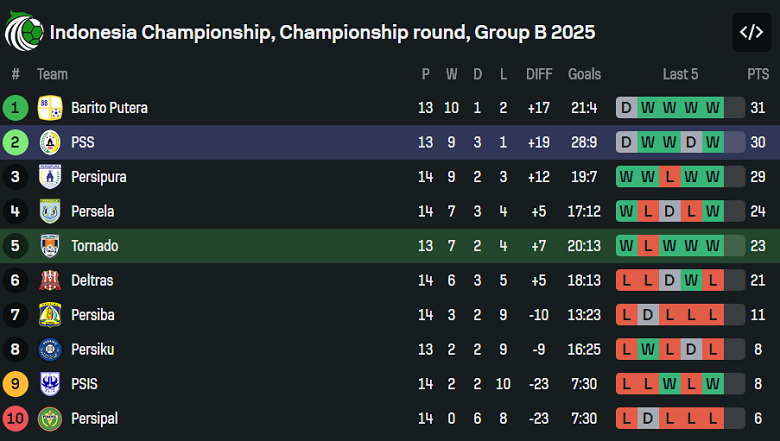Click the PSS team crest icon

click(x=50, y=142)
